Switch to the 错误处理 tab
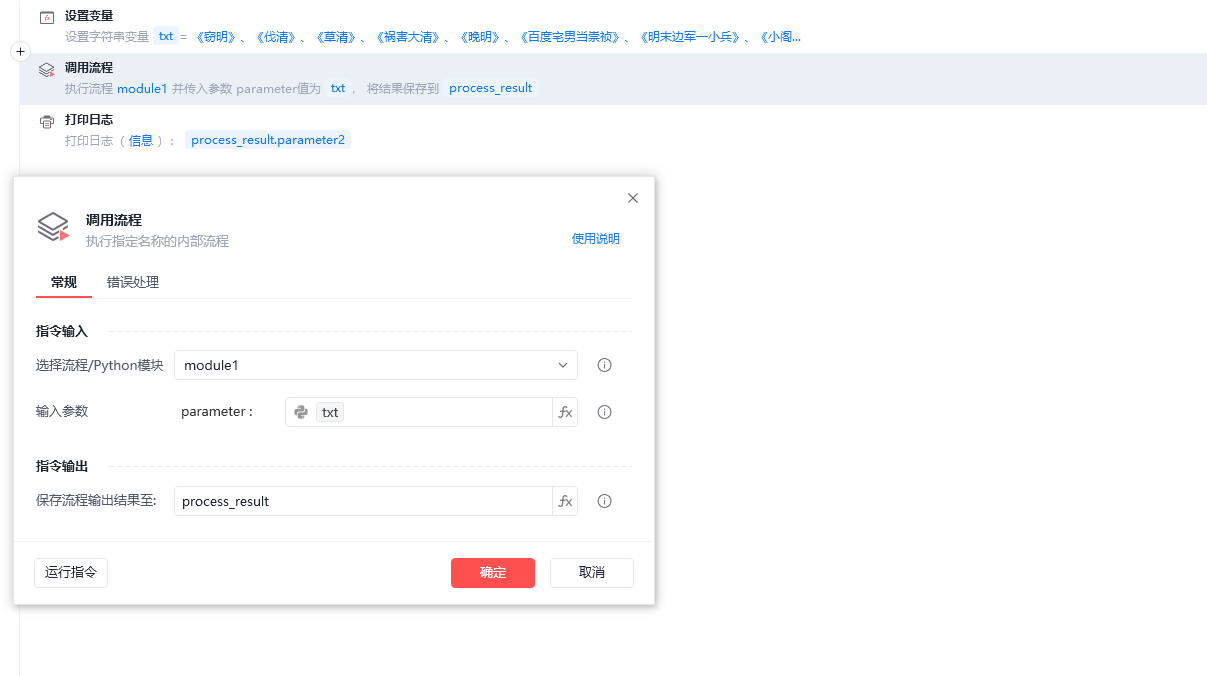This screenshot has height=676, width=1207. [x=133, y=282]
